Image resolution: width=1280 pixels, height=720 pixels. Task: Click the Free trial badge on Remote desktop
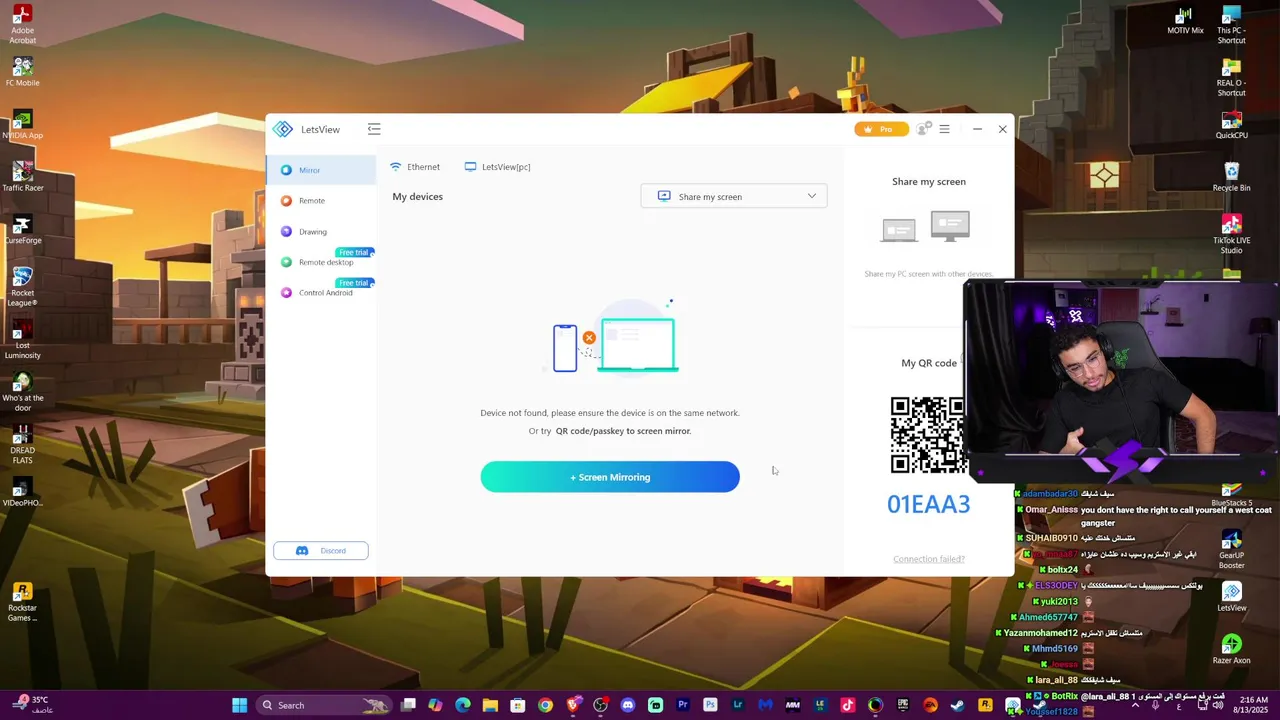[354, 252]
